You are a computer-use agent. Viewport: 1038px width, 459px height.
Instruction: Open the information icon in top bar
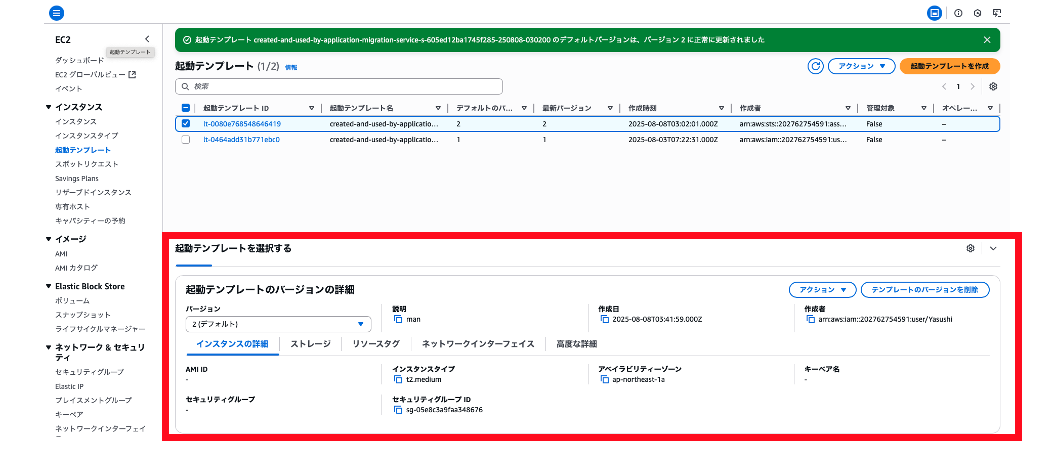tap(958, 13)
